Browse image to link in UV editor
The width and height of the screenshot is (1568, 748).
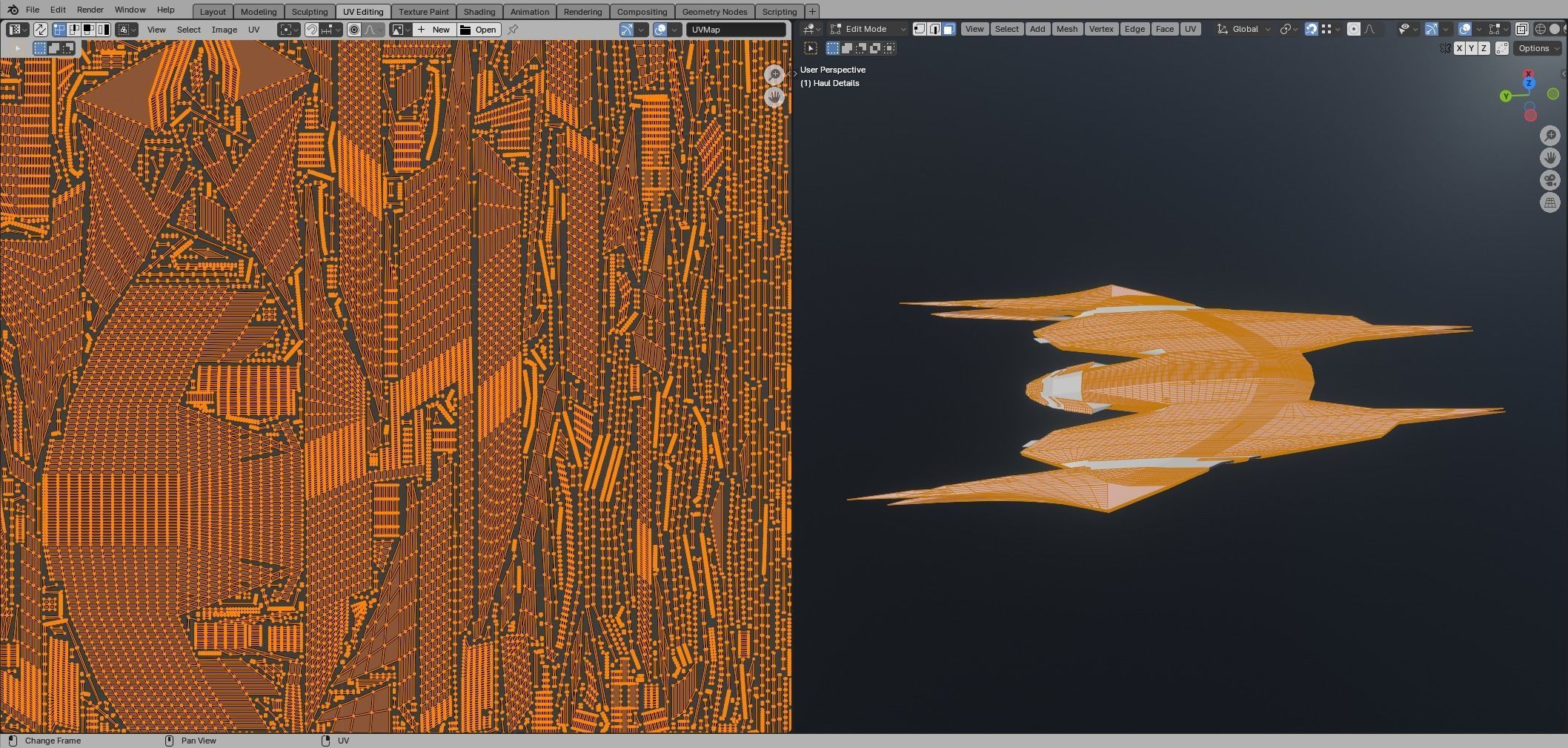click(x=401, y=30)
